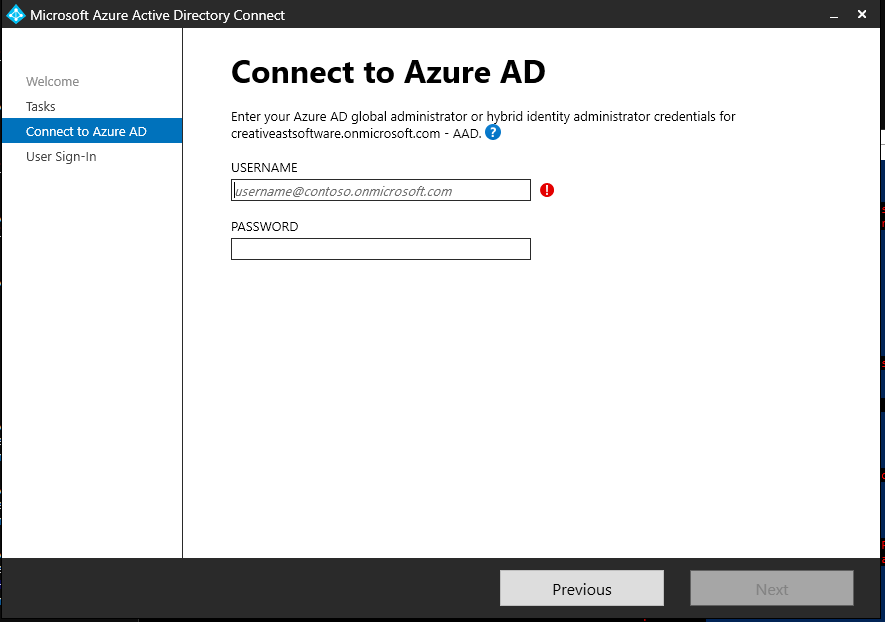
Task: Focus the USERNAME input field
Action: click(x=380, y=190)
